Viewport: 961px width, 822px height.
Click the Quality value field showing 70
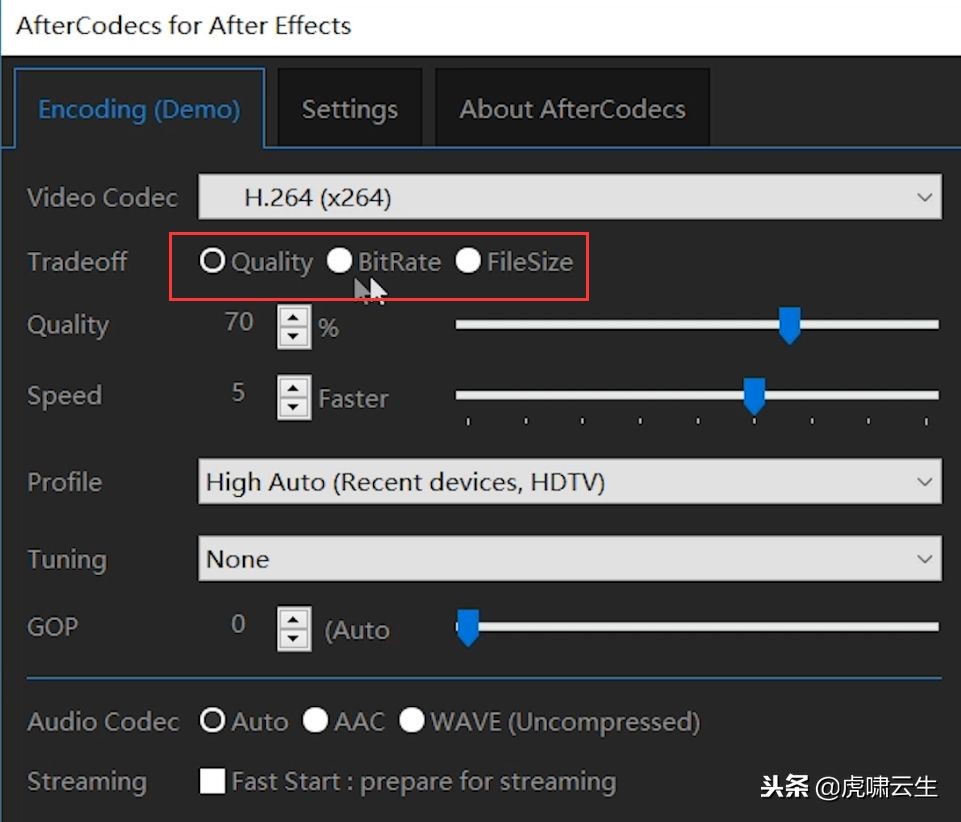(x=238, y=323)
